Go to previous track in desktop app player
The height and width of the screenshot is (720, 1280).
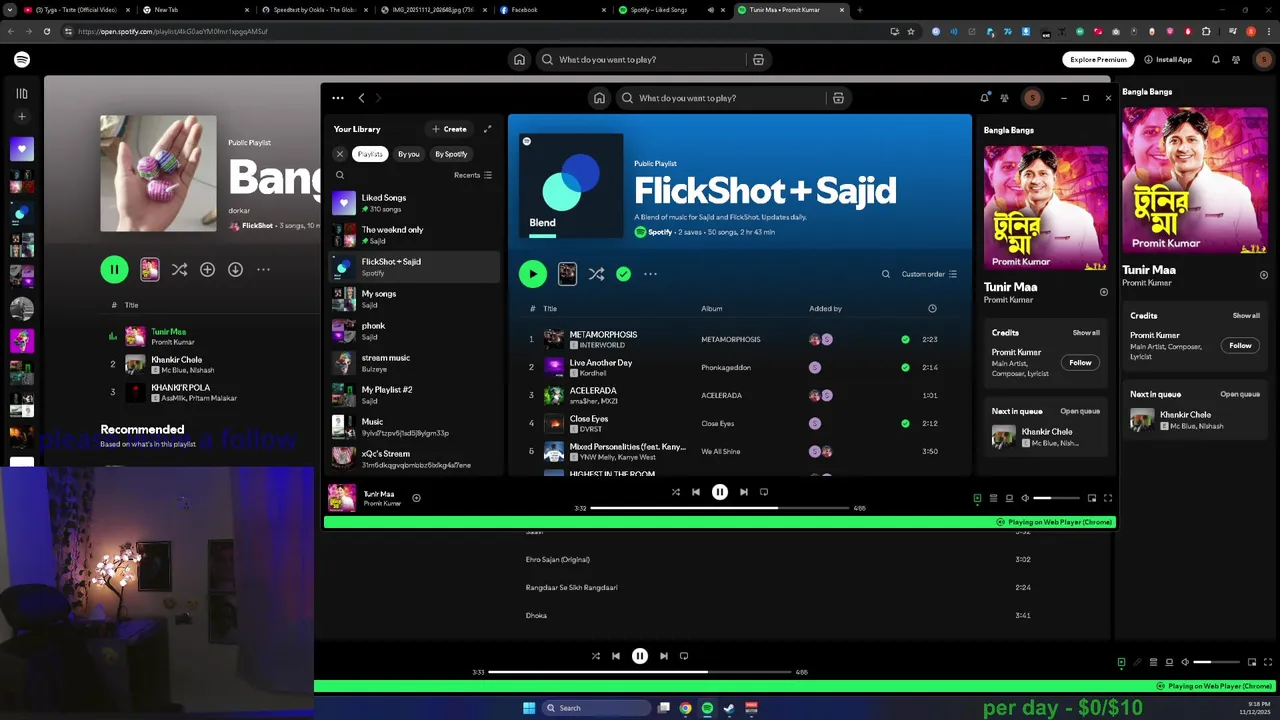[696, 492]
